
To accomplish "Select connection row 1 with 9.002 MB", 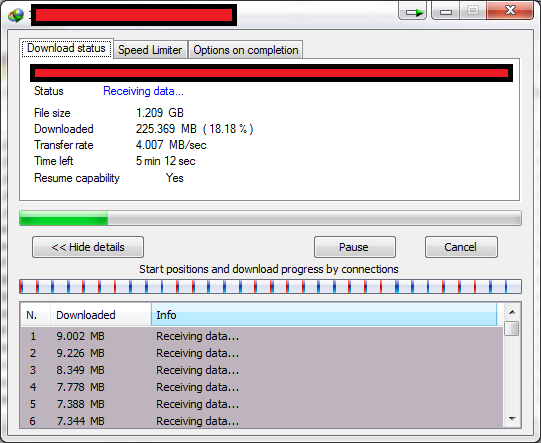I will click(x=262, y=336).
